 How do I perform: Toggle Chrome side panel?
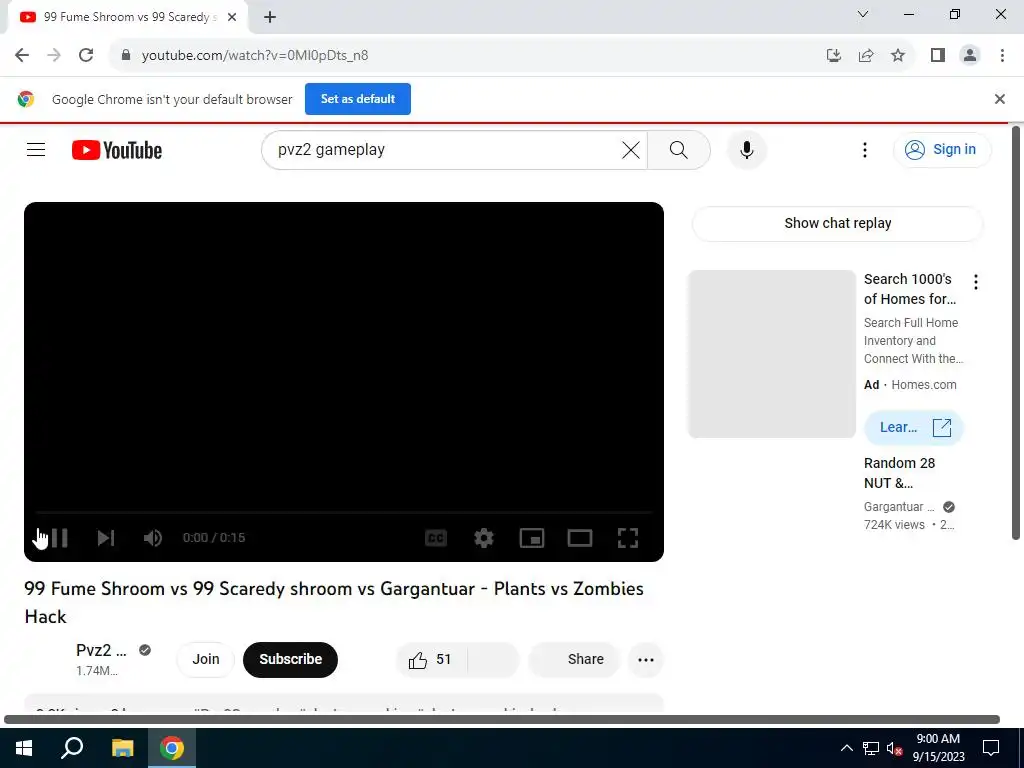click(x=938, y=56)
